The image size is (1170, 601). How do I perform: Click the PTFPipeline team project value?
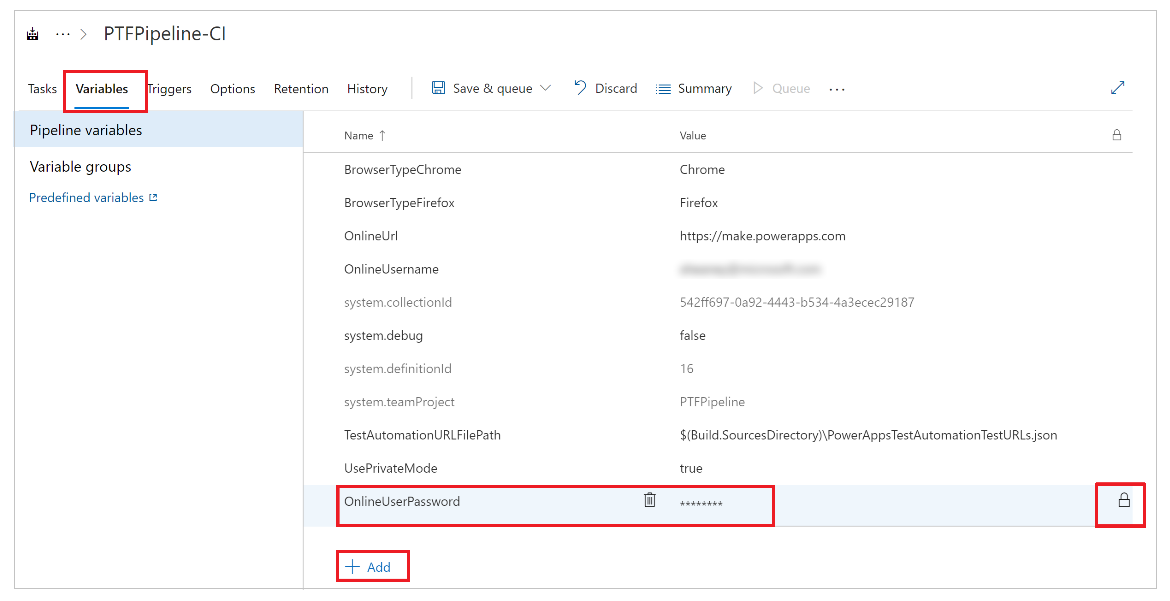712,402
